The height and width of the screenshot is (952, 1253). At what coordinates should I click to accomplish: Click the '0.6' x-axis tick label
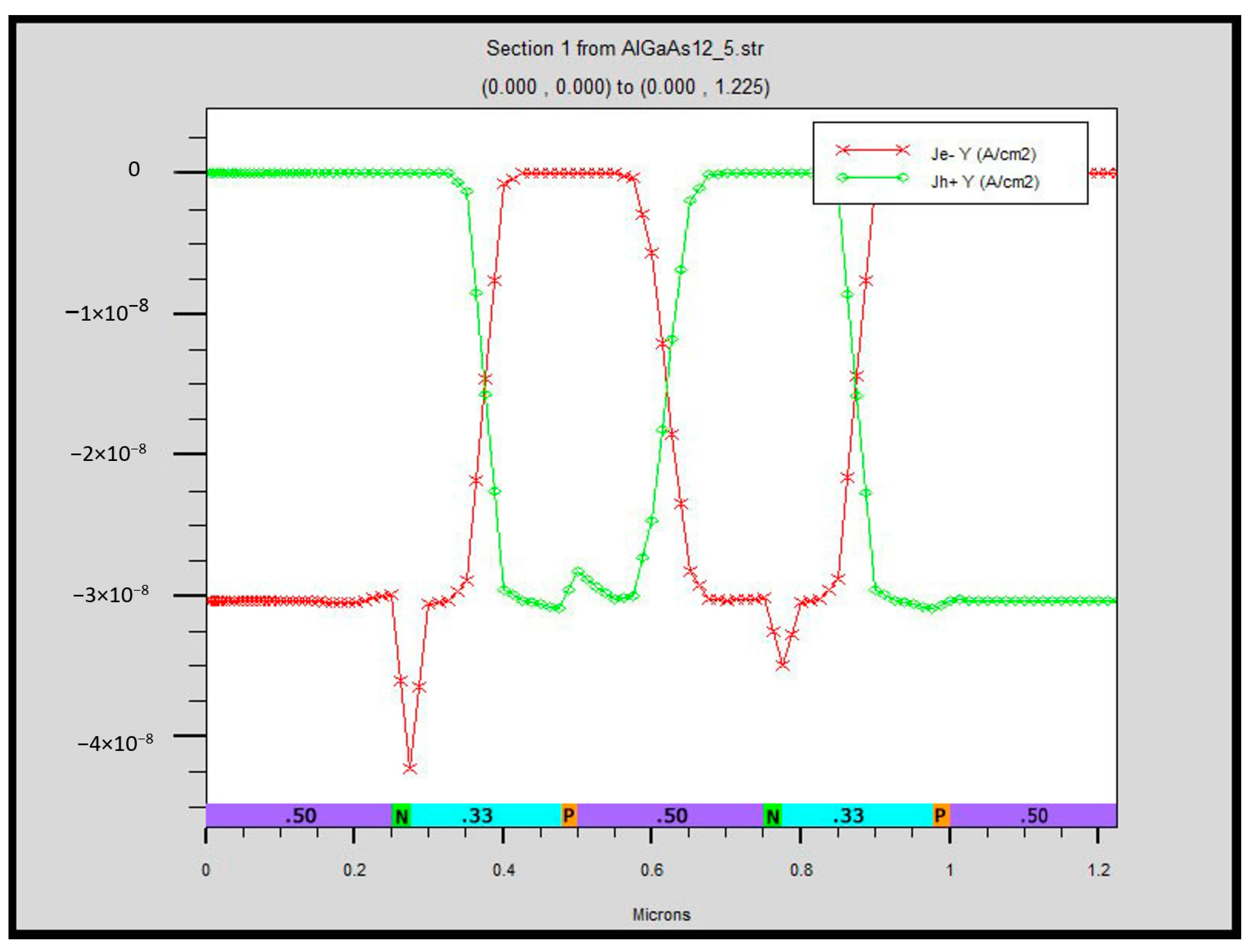coord(651,870)
